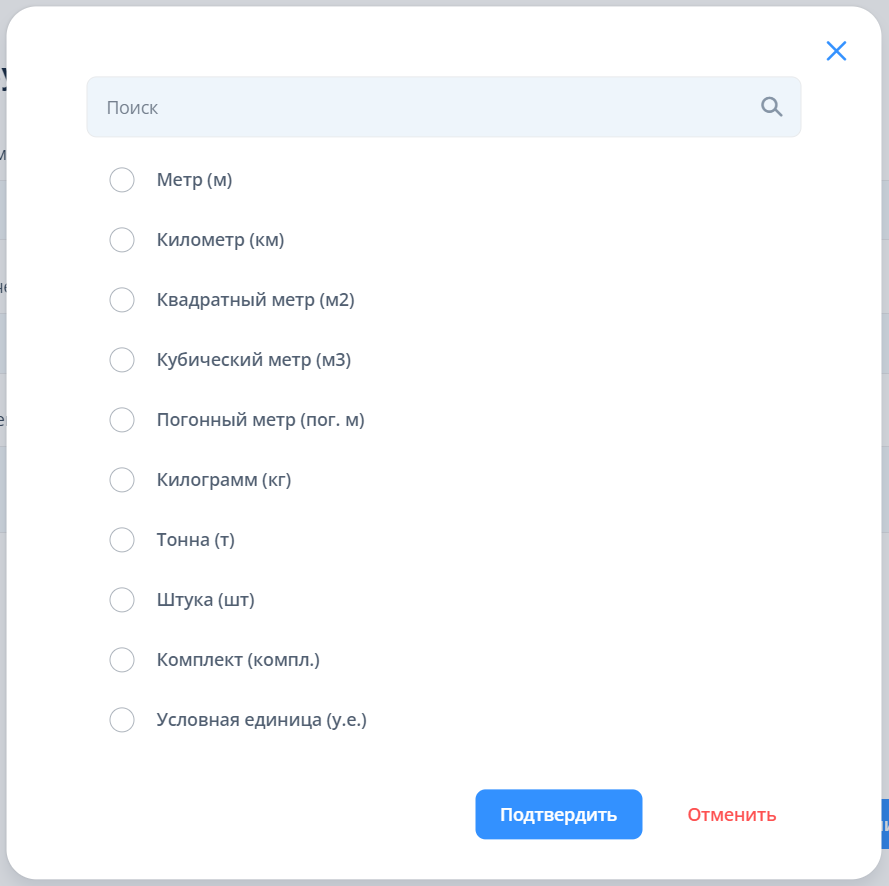Image resolution: width=889 pixels, height=886 pixels.
Task: Click the Условная единица (у.е.) label text
Action: 262,720
